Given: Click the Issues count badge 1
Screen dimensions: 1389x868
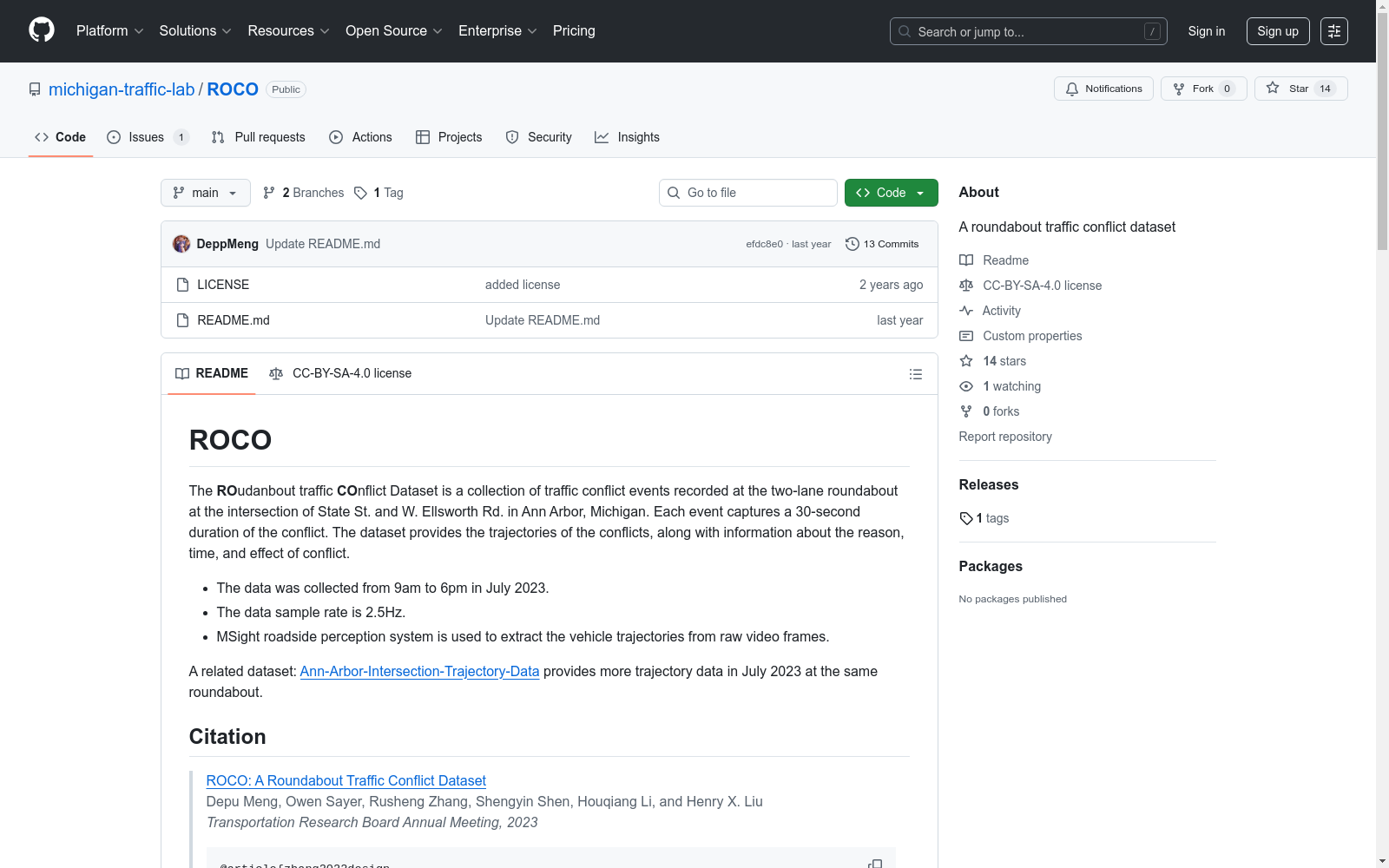Looking at the screenshot, I should coord(181,137).
